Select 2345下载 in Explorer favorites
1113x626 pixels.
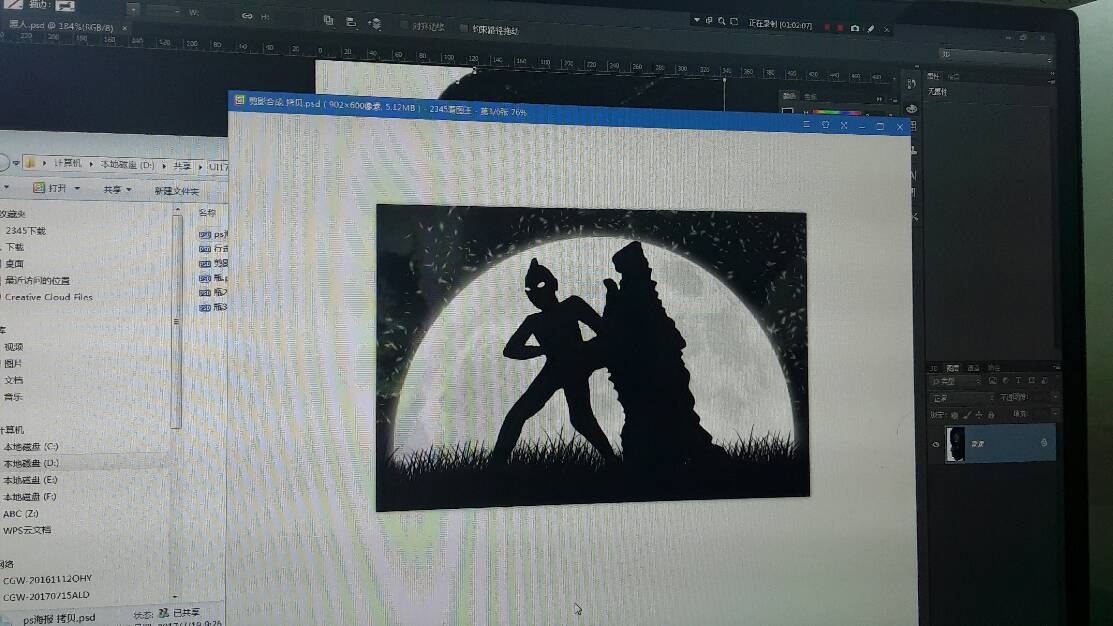(26, 231)
